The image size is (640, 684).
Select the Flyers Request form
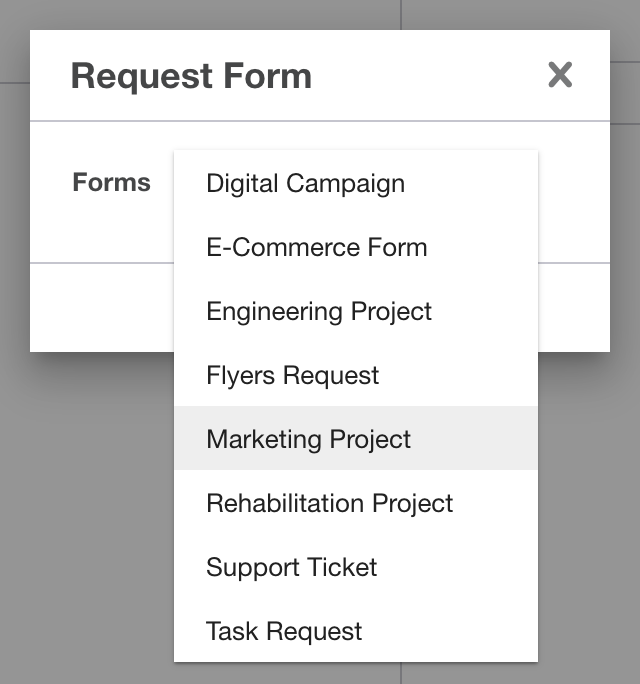(x=293, y=376)
